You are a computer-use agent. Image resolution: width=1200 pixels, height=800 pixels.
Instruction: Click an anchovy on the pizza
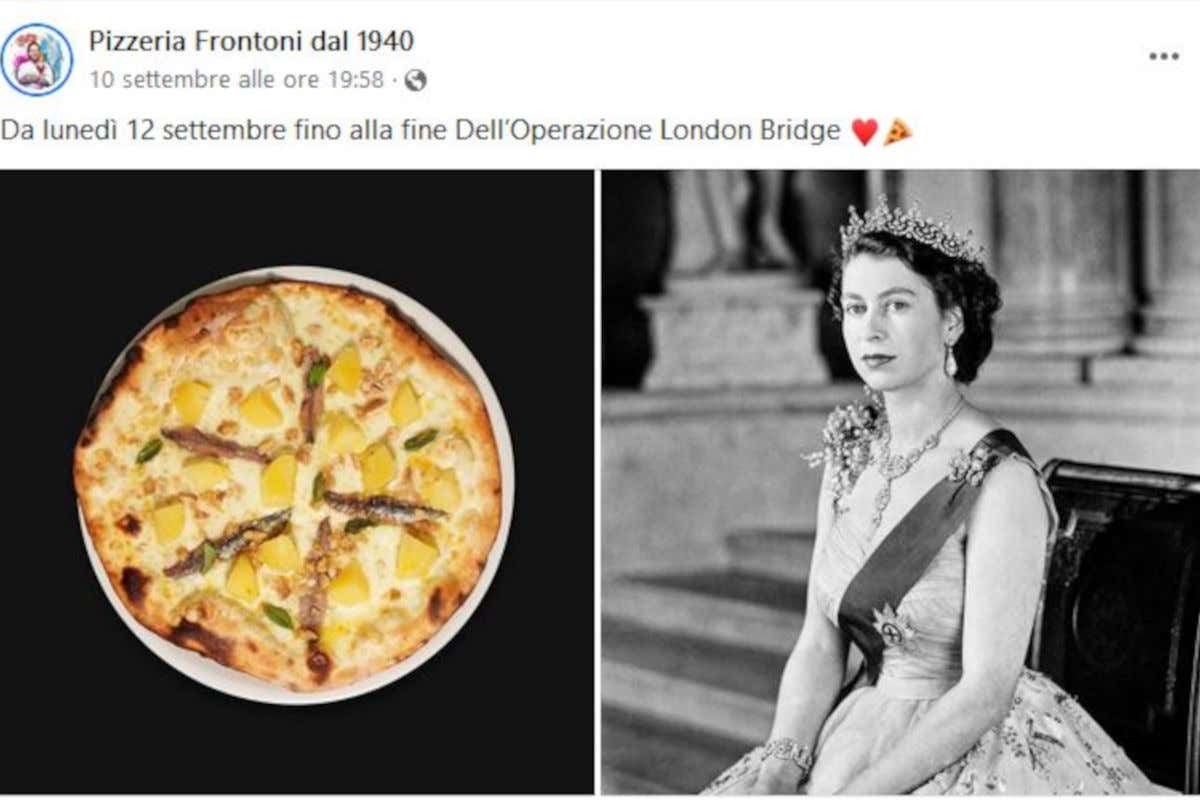[215, 445]
